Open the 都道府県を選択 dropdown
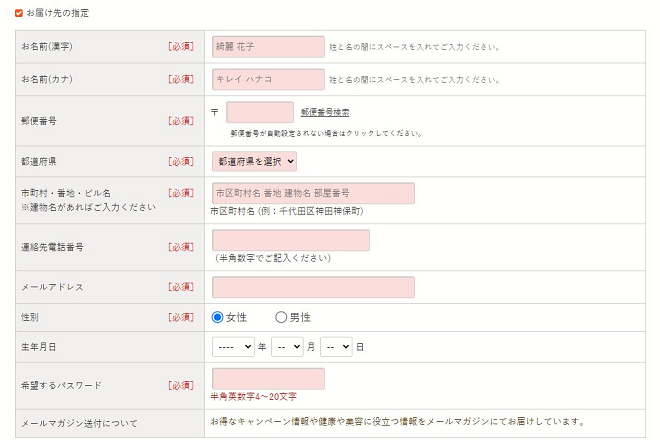This screenshot has width=660, height=440. pos(254,160)
